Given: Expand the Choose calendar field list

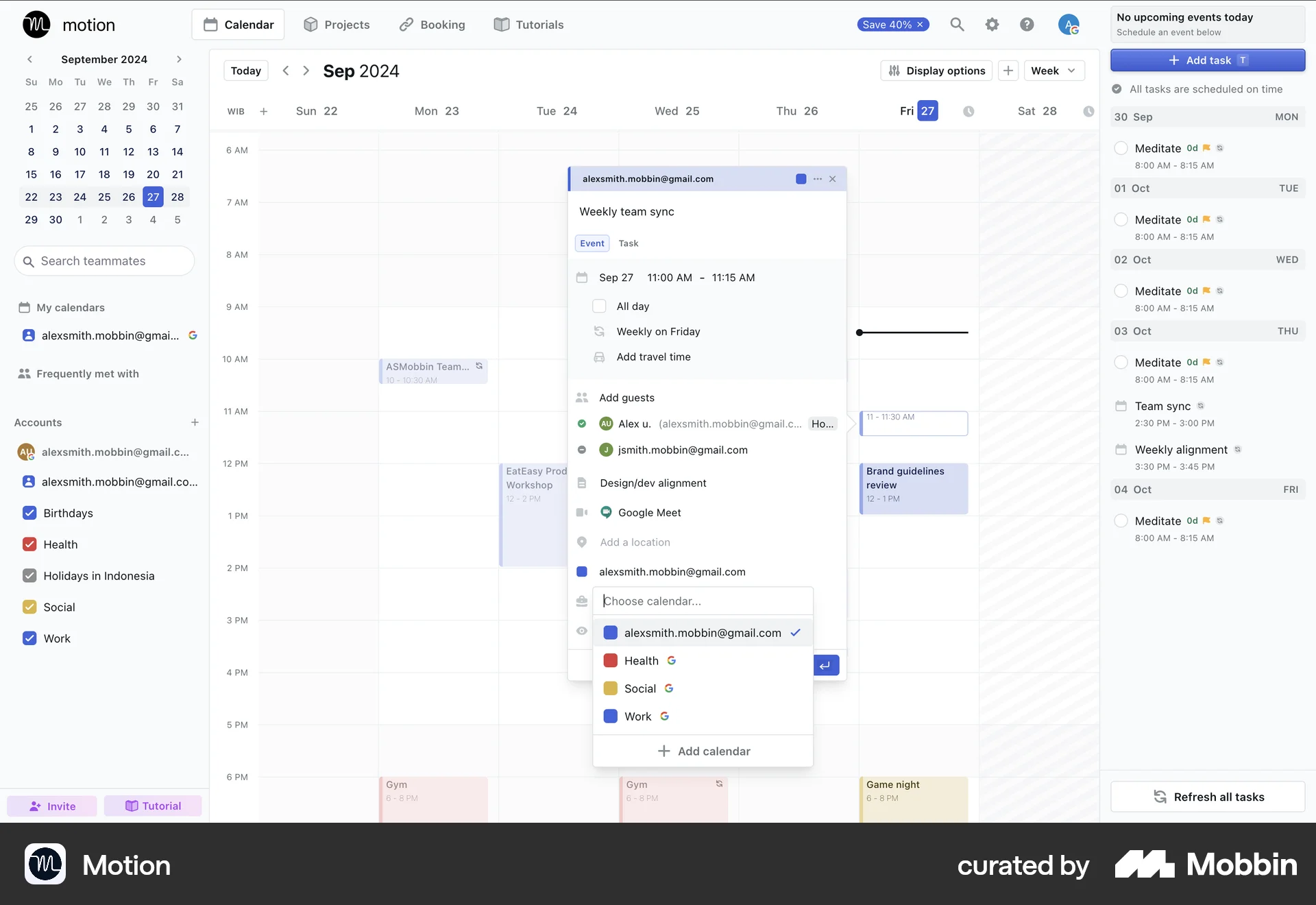Looking at the screenshot, I should 703,601.
